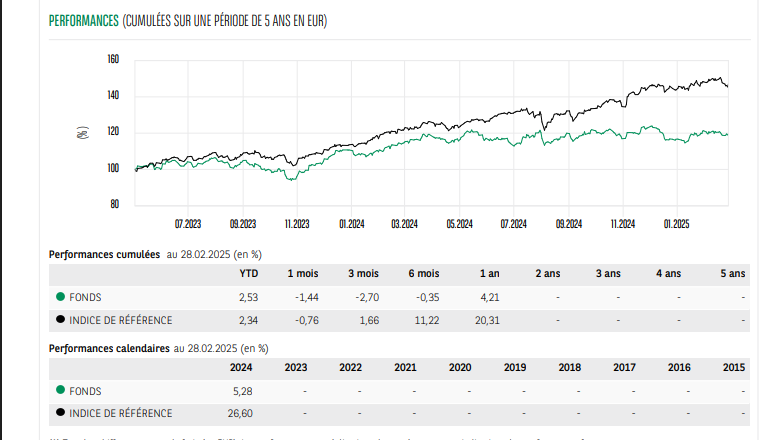Click the 160 value on chart Y-axis
This screenshot has width=764, height=440.
click(113, 60)
